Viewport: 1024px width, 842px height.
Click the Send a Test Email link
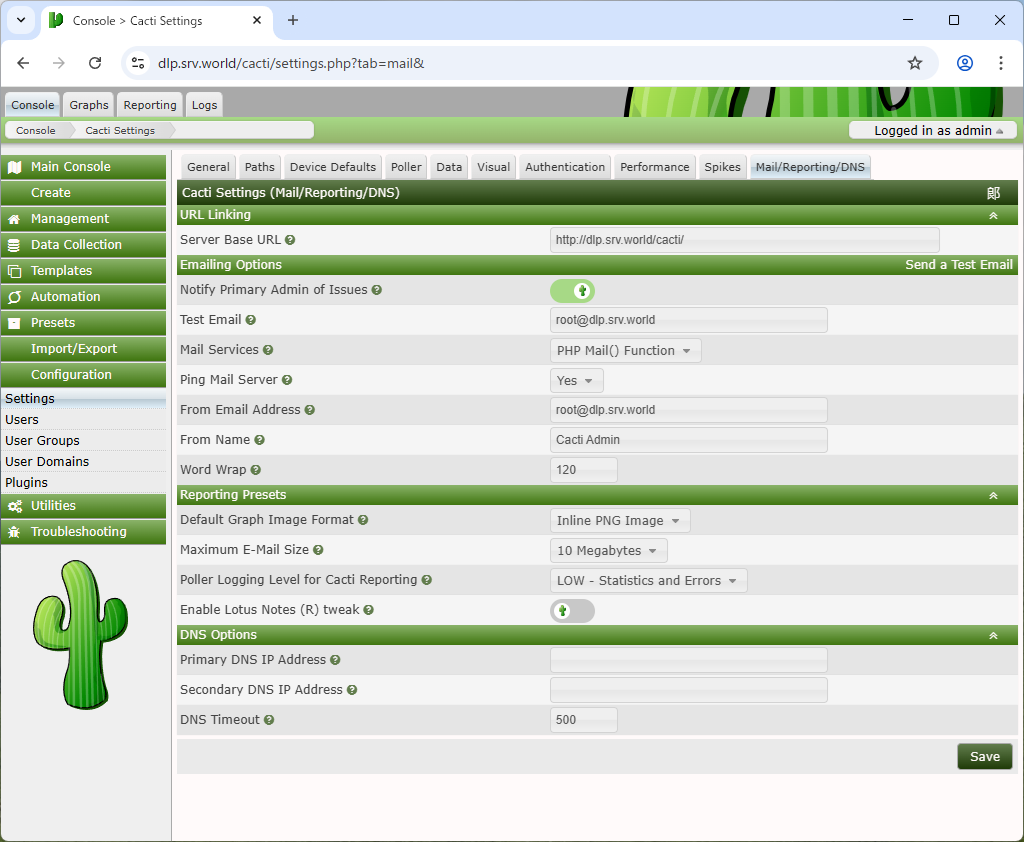point(958,265)
